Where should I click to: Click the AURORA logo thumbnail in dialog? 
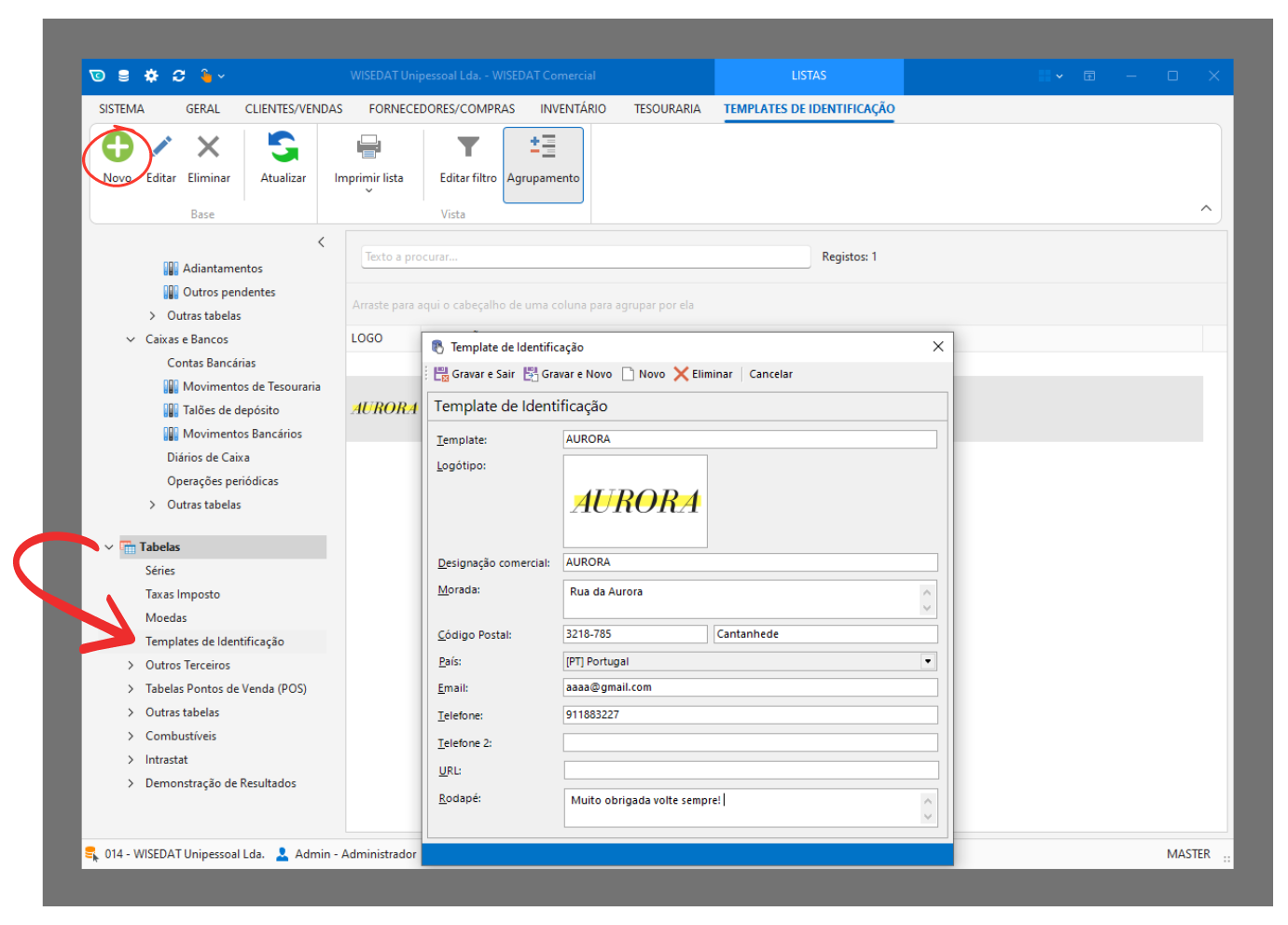click(x=635, y=502)
